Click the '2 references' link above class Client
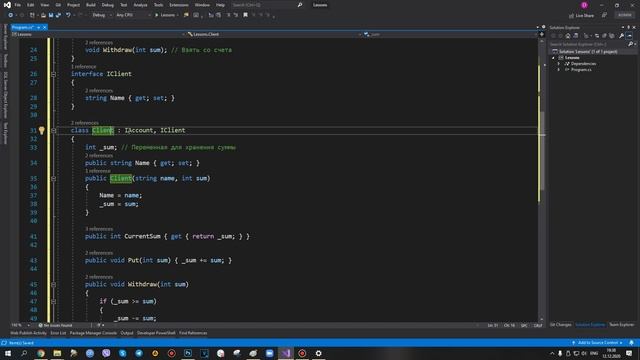The width and height of the screenshot is (640, 360). tap(84, 123)
